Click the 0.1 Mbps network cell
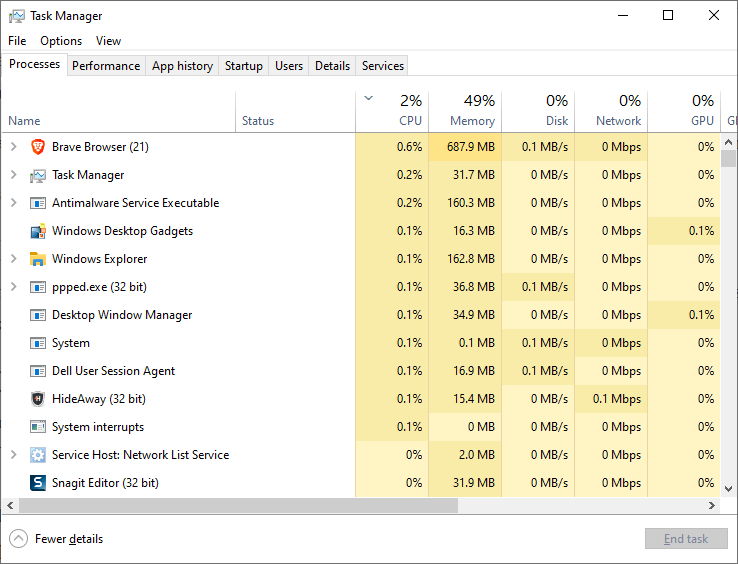 [x=611, y=399]
